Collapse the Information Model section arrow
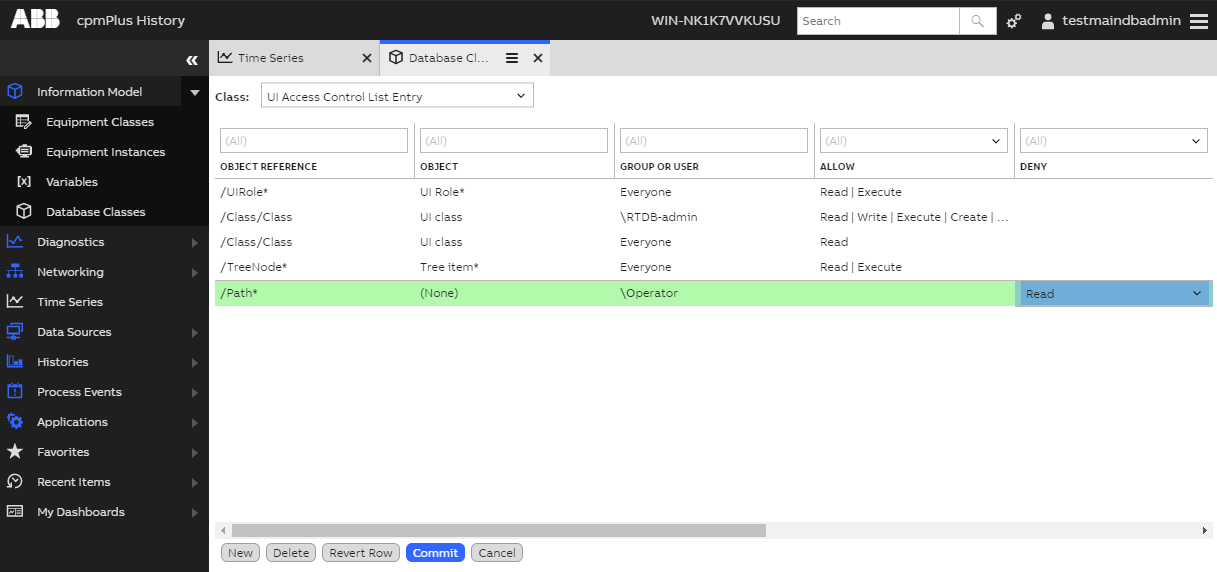The image size is (1217, 572). [x=195, y=92]
